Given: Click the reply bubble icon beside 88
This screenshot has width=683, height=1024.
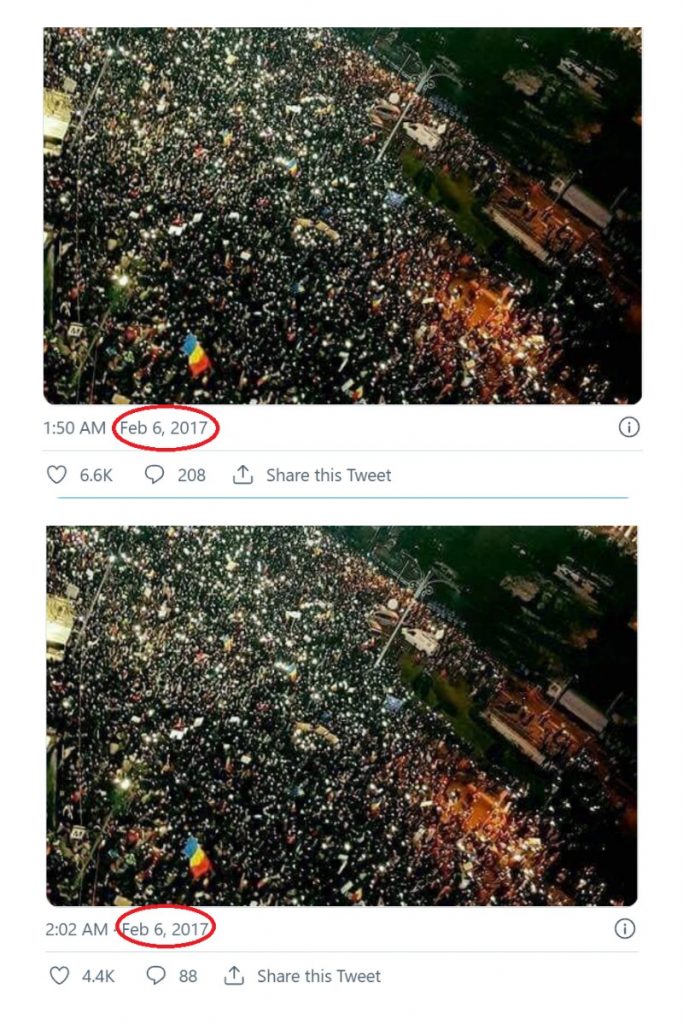Looking at the screenshot, I should tap(155, 976).
